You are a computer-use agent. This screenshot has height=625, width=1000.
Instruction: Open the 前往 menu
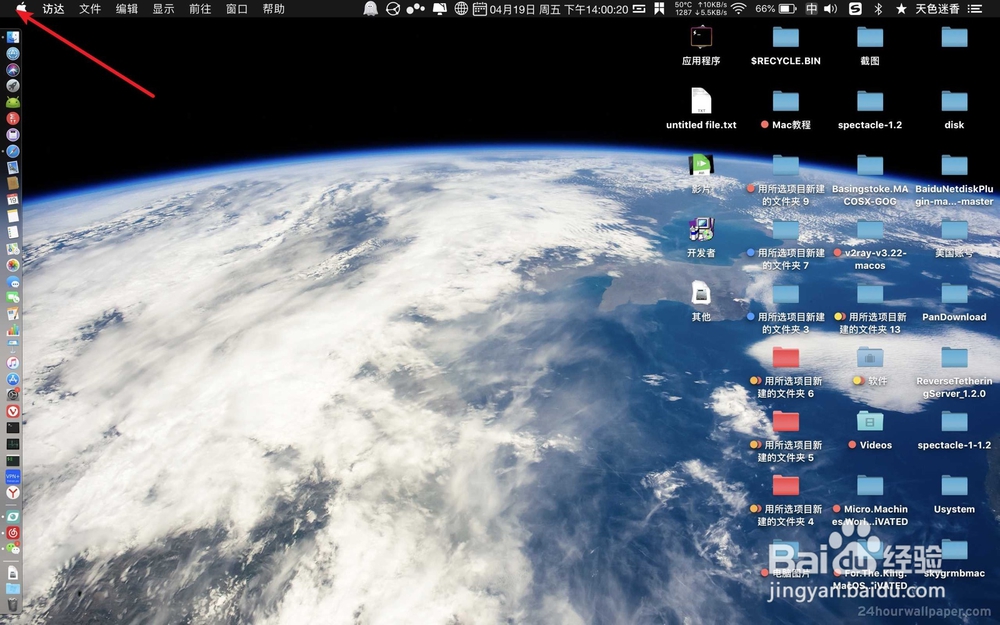pos(200,9)
